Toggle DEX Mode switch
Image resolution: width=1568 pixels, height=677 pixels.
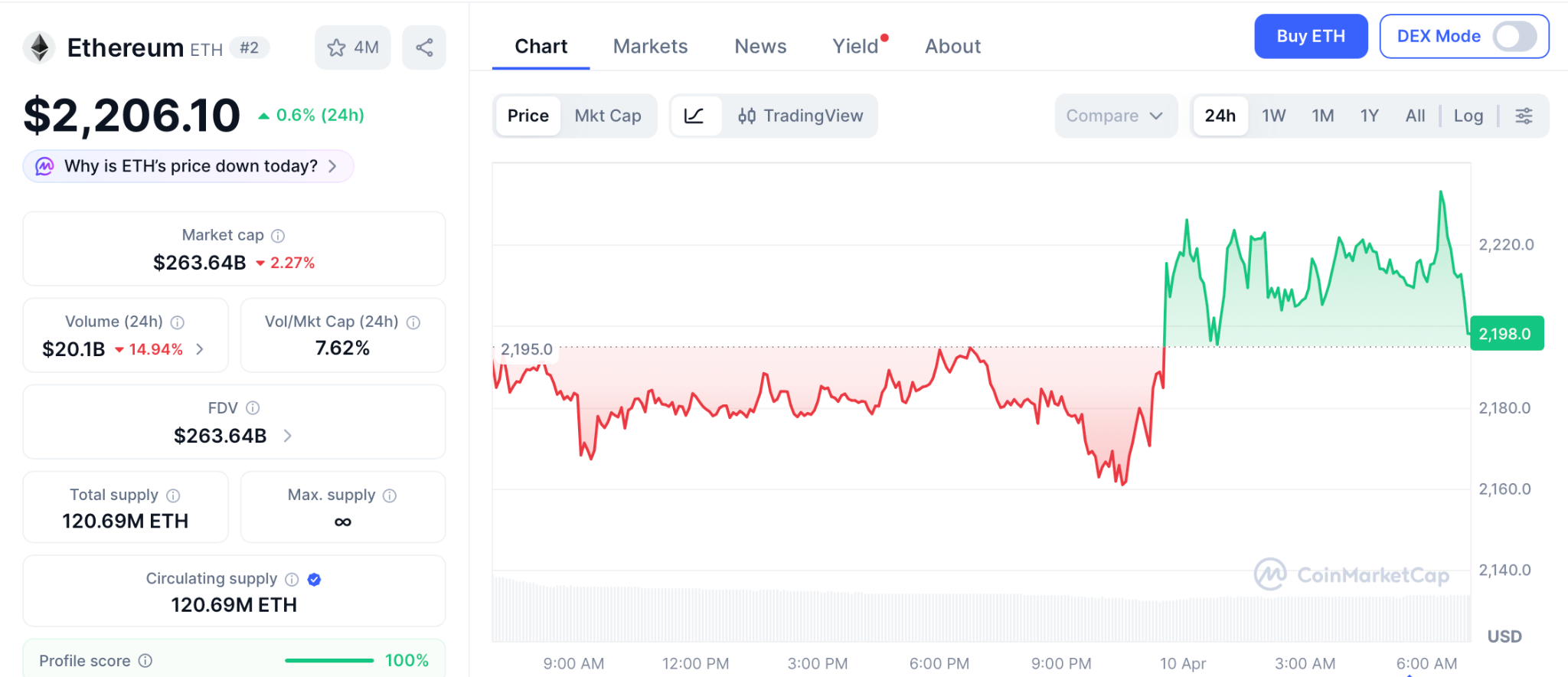tap(1514, 36)
